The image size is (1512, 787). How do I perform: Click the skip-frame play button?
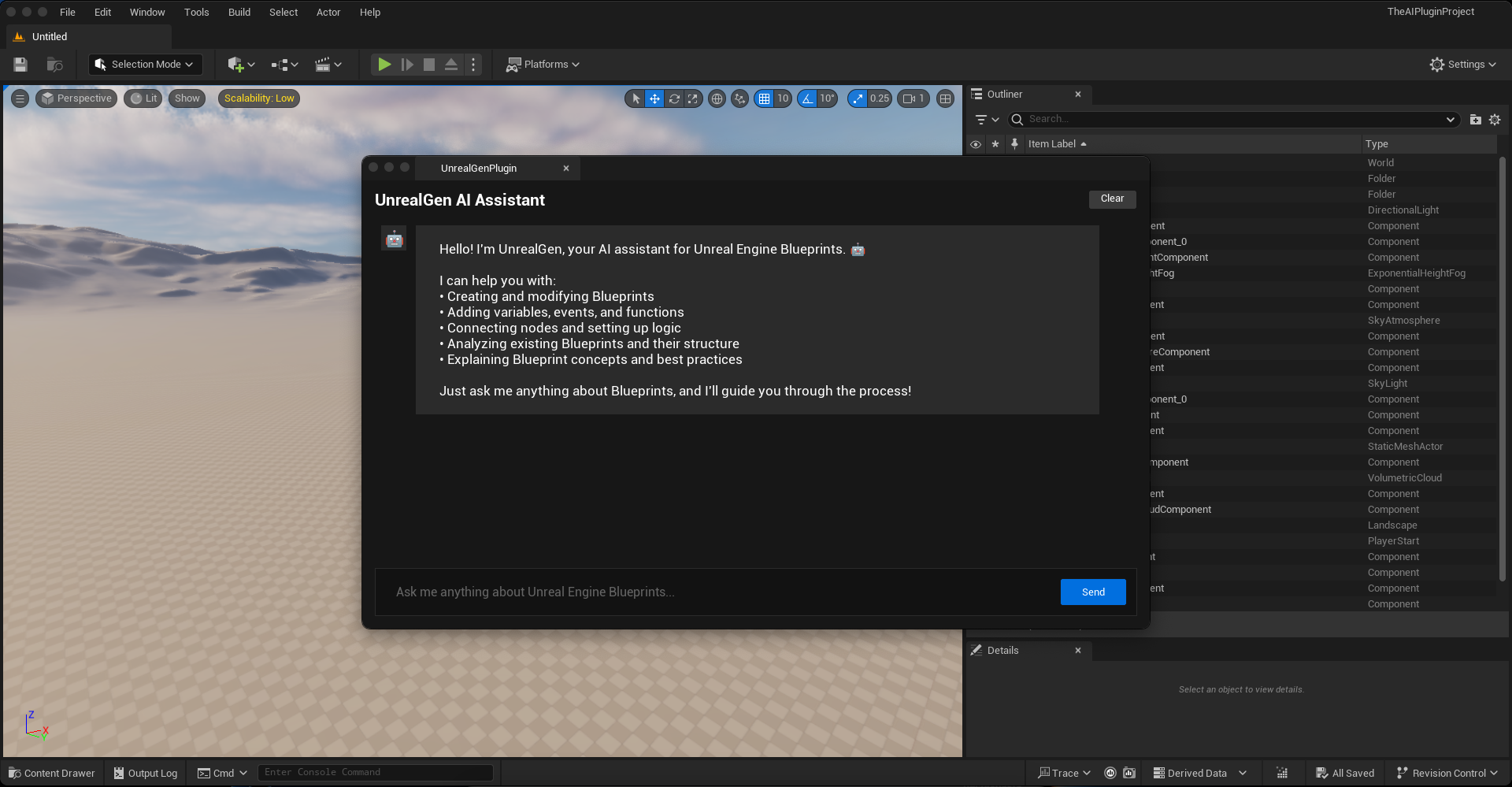(407, 65)
